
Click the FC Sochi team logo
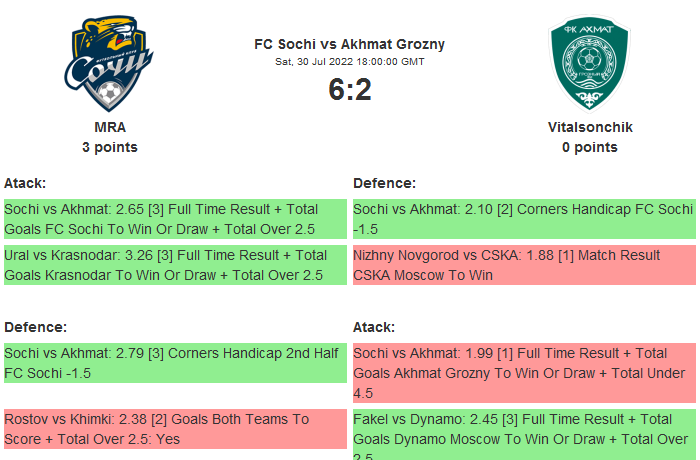(x=110, y=67)
